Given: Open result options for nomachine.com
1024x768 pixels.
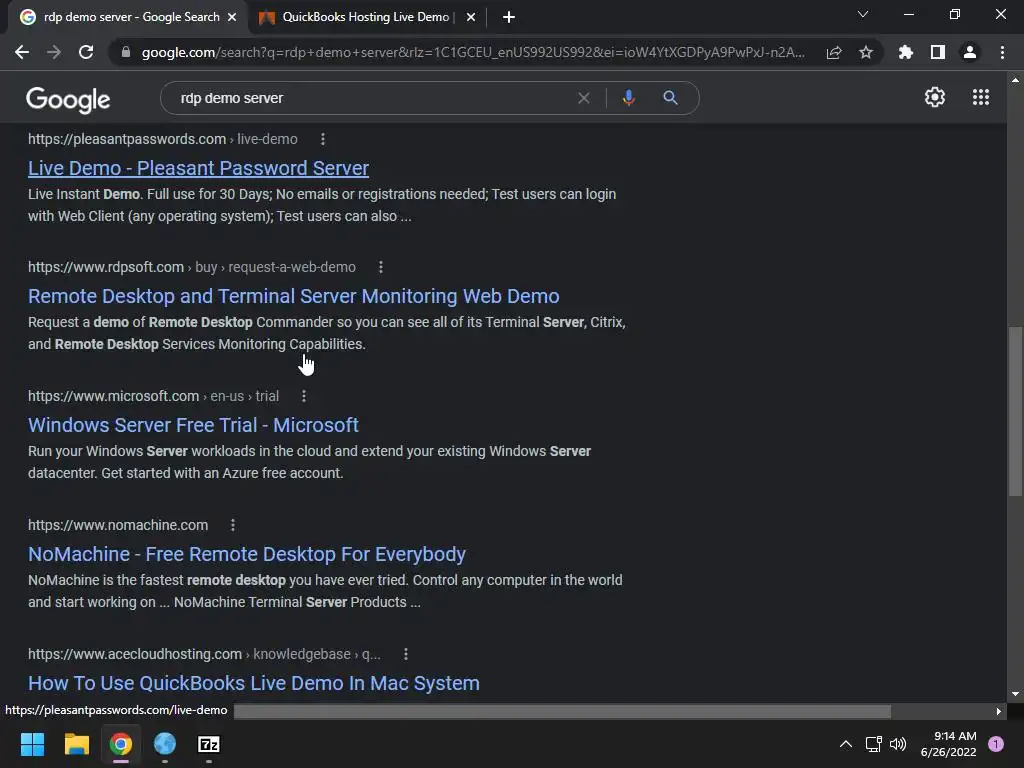Looking at the screenshot, I should (232, 525).
